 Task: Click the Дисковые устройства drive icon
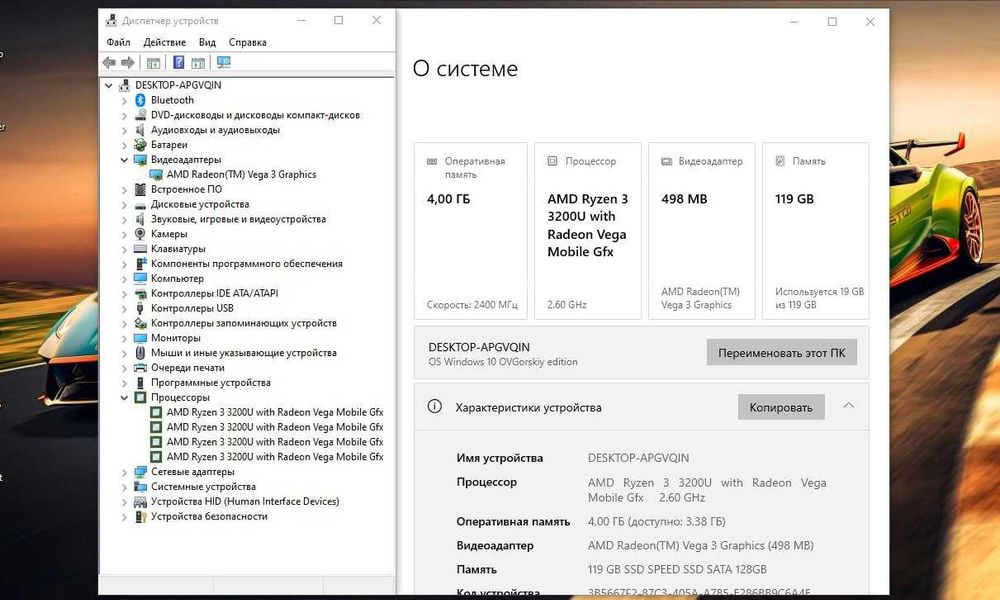click(140, 205)
